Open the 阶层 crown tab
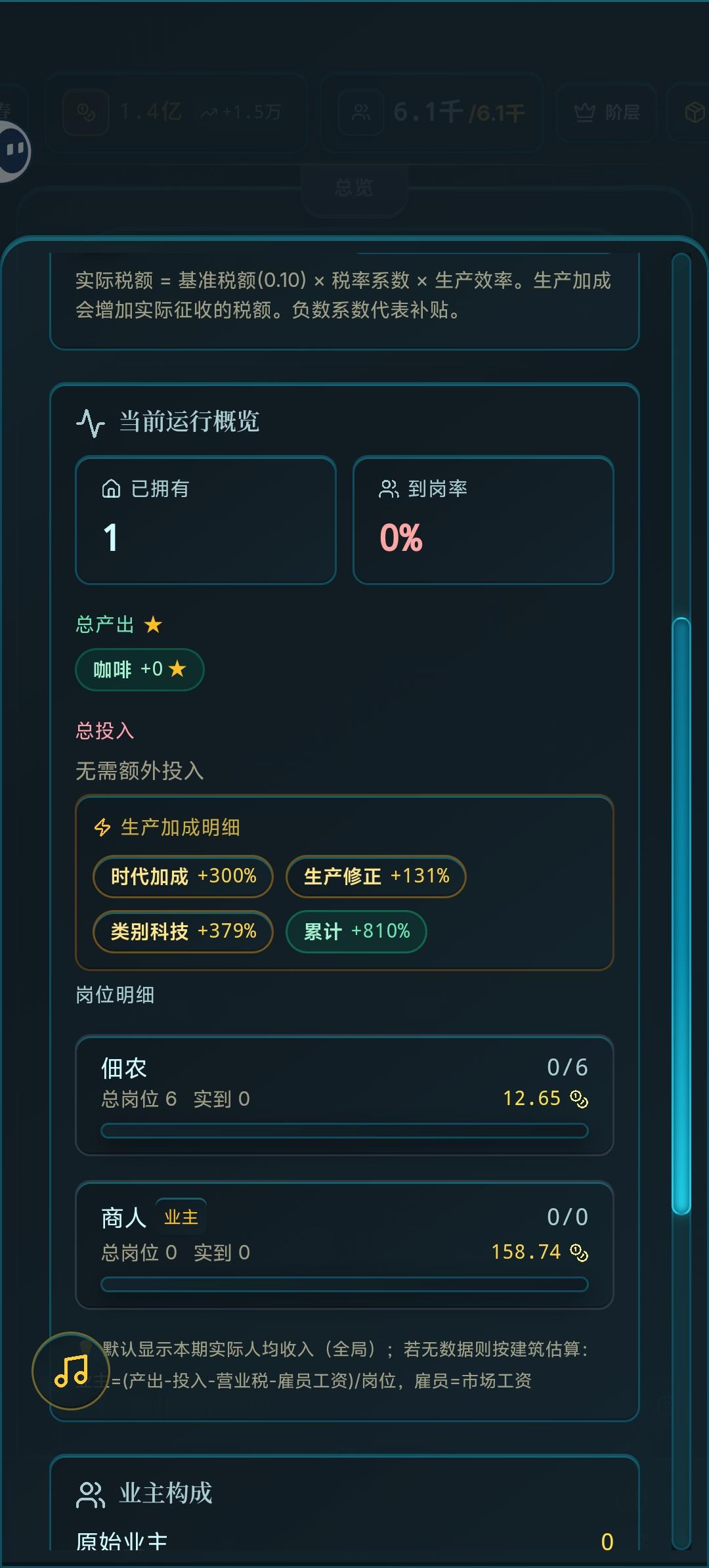Image resolution: width=709 pixels, height=1568 pixels. 607,112
